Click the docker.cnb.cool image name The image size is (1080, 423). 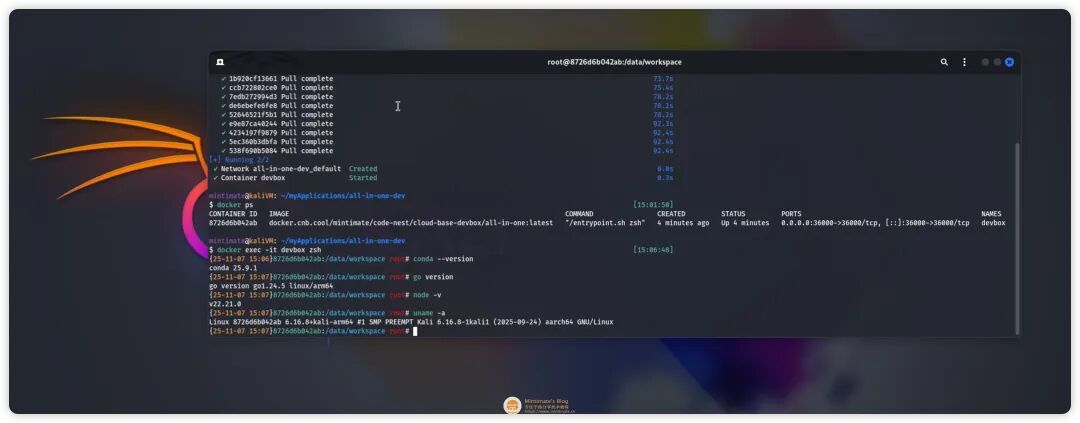[411, 223]
